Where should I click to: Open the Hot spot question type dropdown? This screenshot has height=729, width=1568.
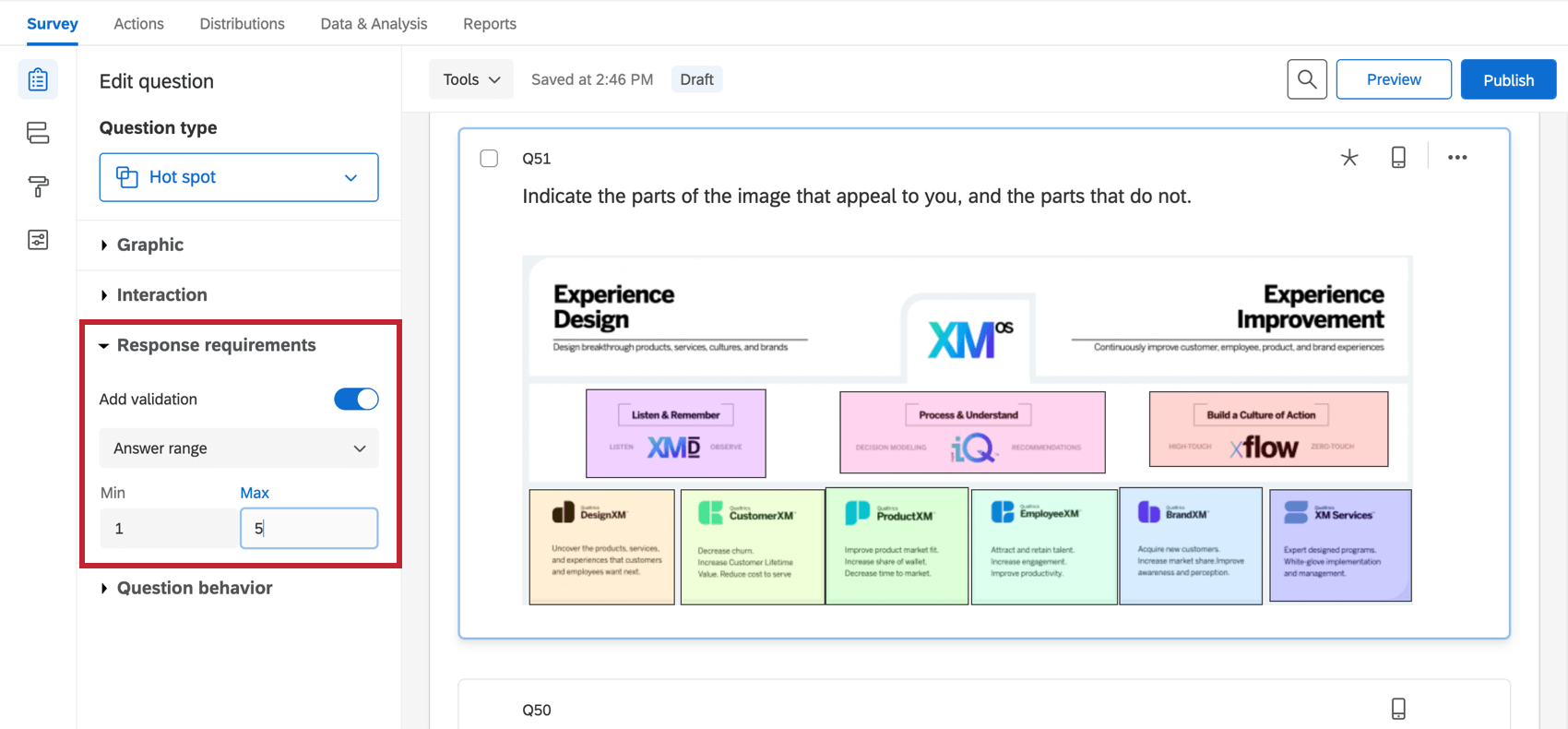coord(239,177)
